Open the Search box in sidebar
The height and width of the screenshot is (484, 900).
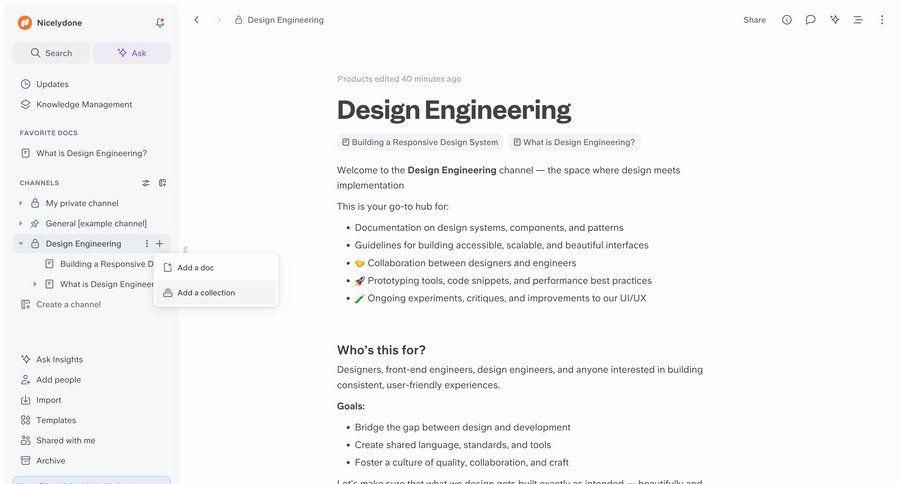click(52, 53)
